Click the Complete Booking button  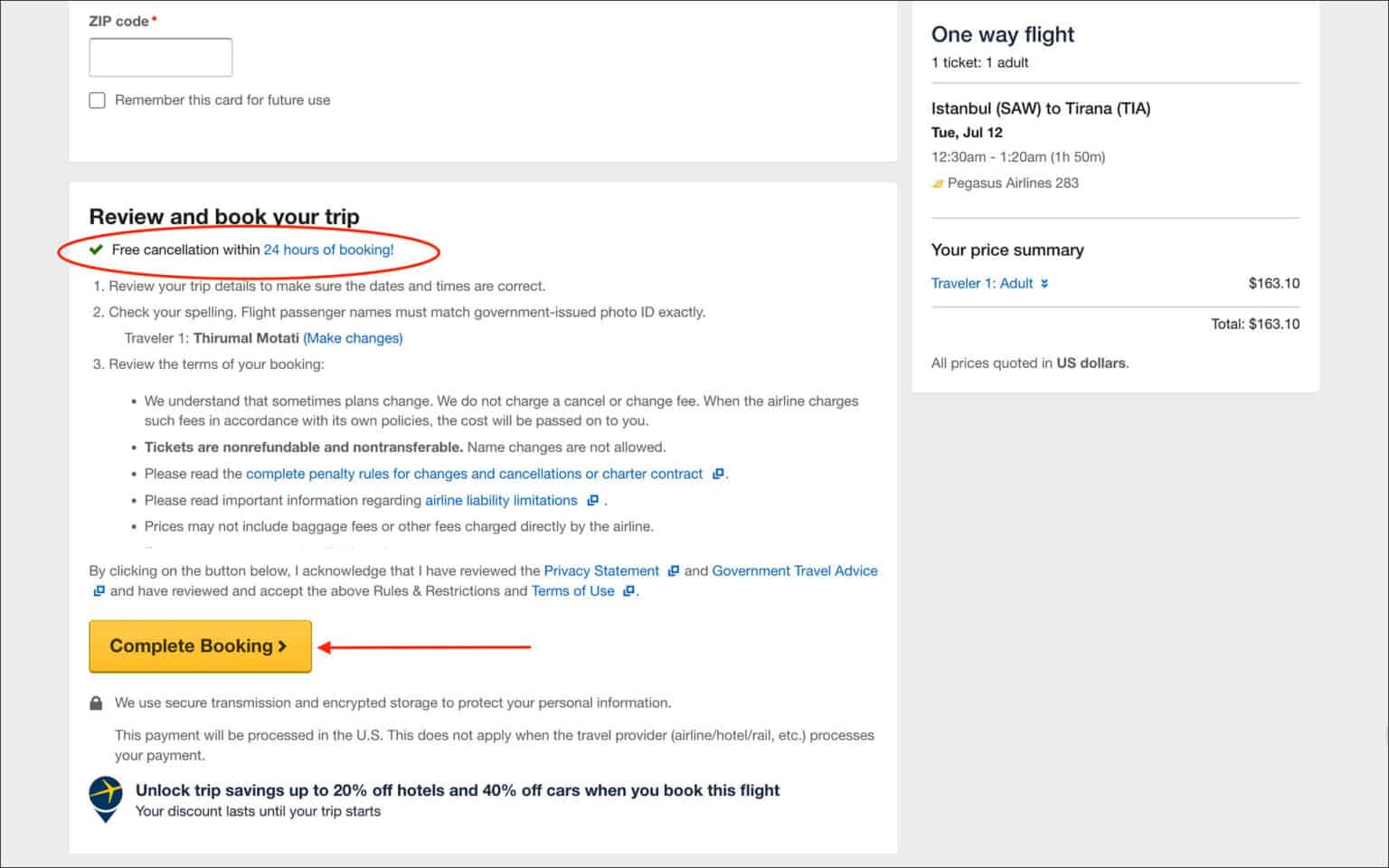[199, 646]
